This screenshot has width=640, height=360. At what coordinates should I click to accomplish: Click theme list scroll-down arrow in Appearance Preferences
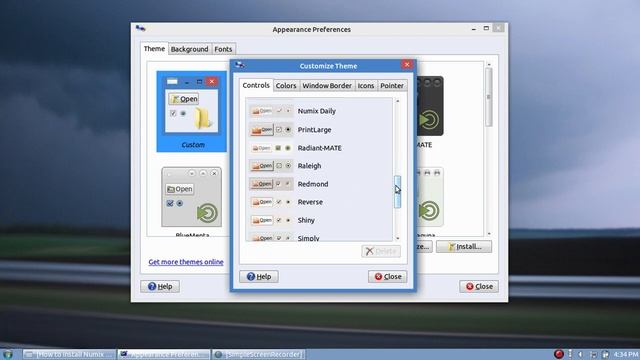click(x=489, y=234)
